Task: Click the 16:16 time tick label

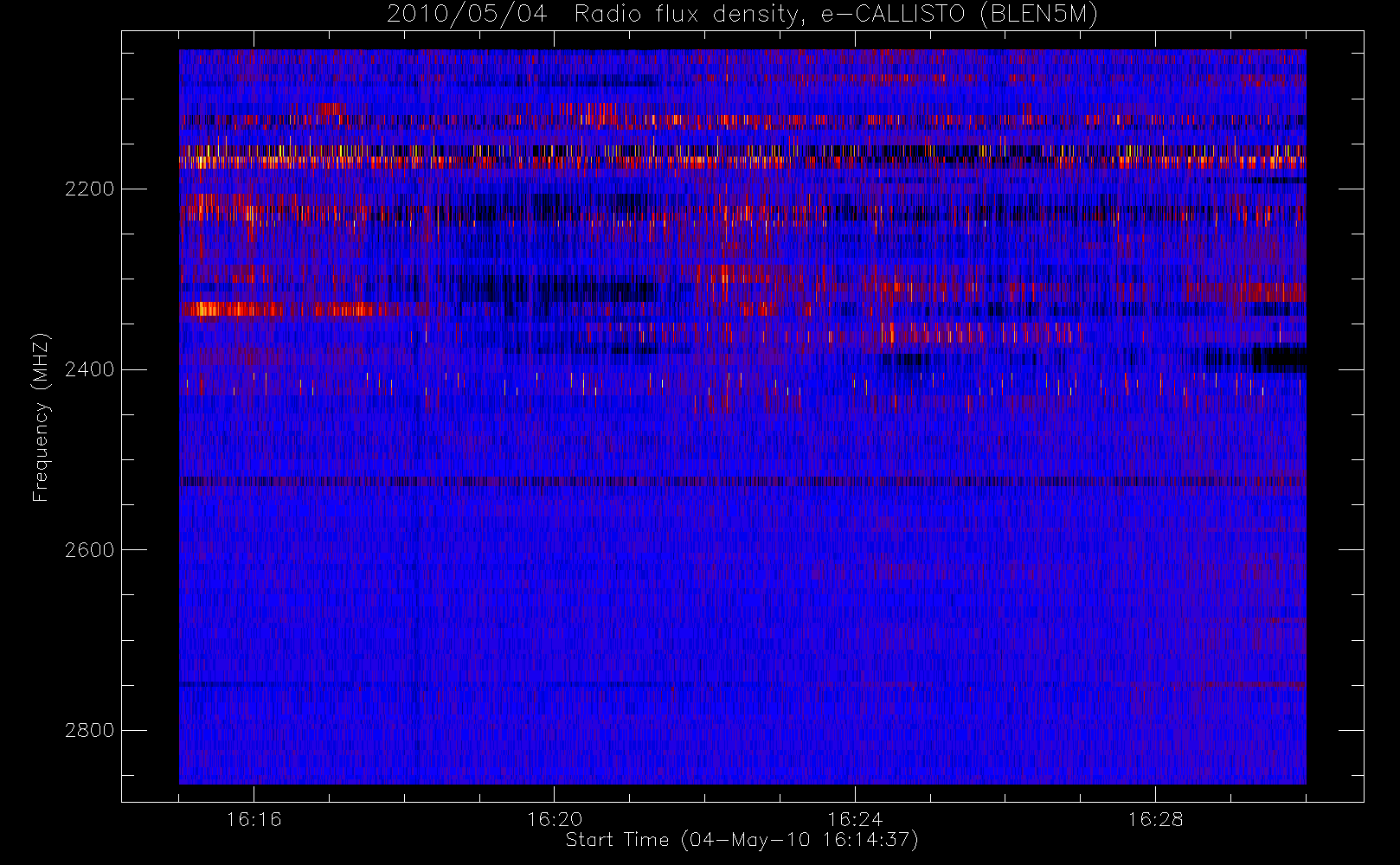Action: (x=254, y=819)
